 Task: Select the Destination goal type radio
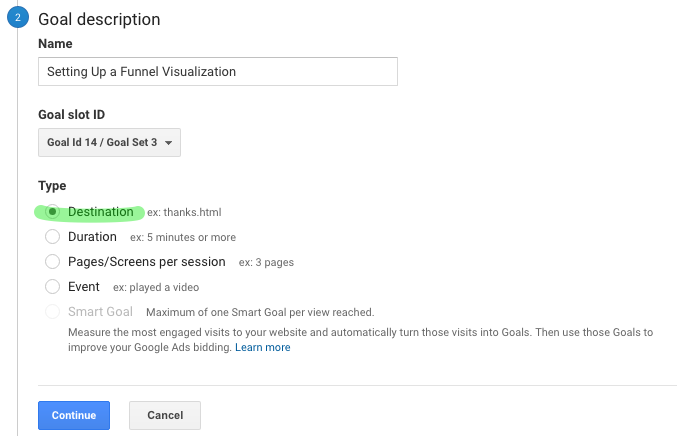52,212
